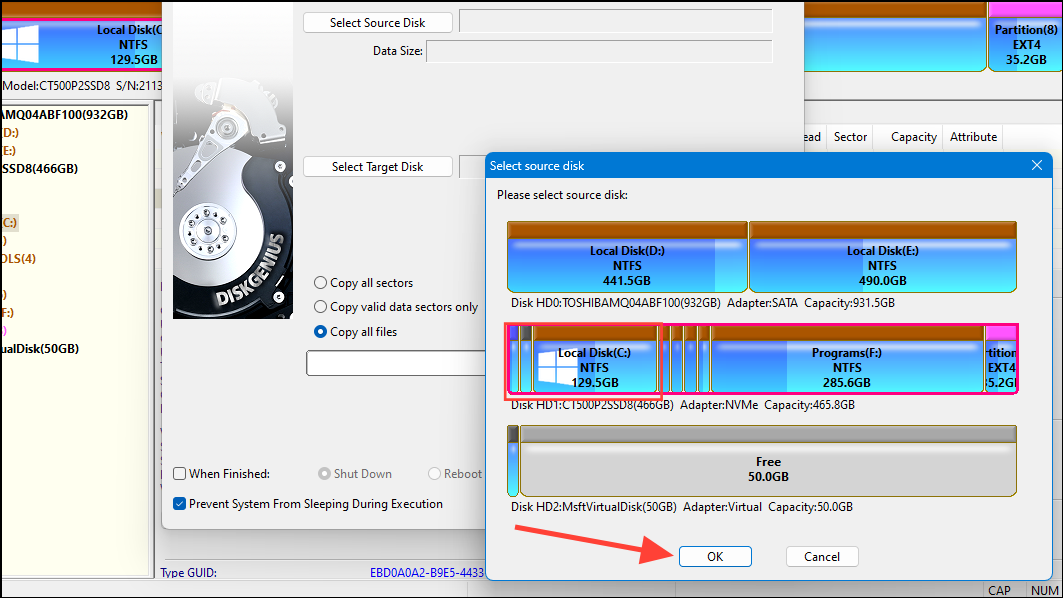Select the DLS(4) tree entry

19,258
